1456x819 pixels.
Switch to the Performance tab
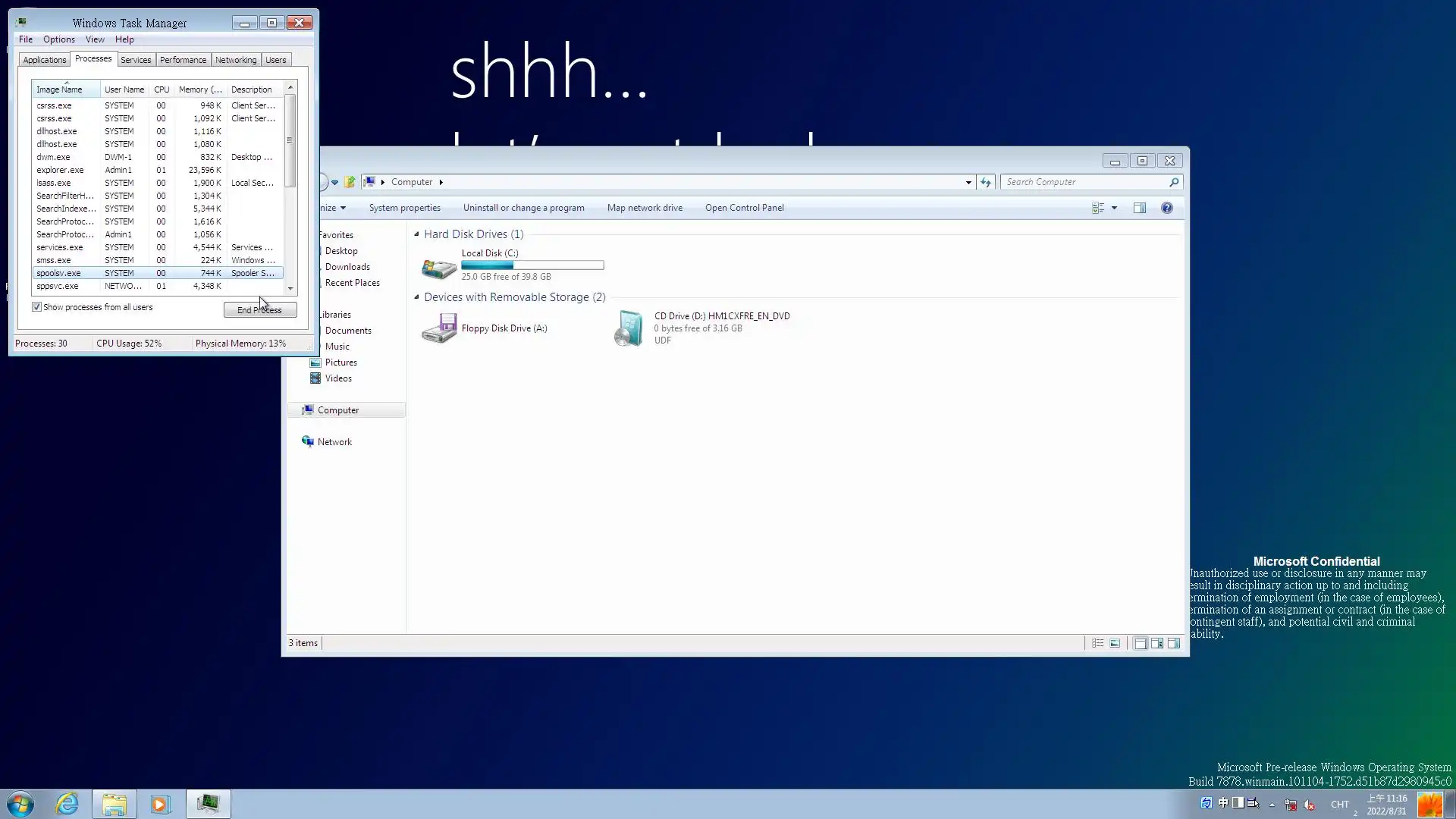pyautogui.click(x=183, y=60)
